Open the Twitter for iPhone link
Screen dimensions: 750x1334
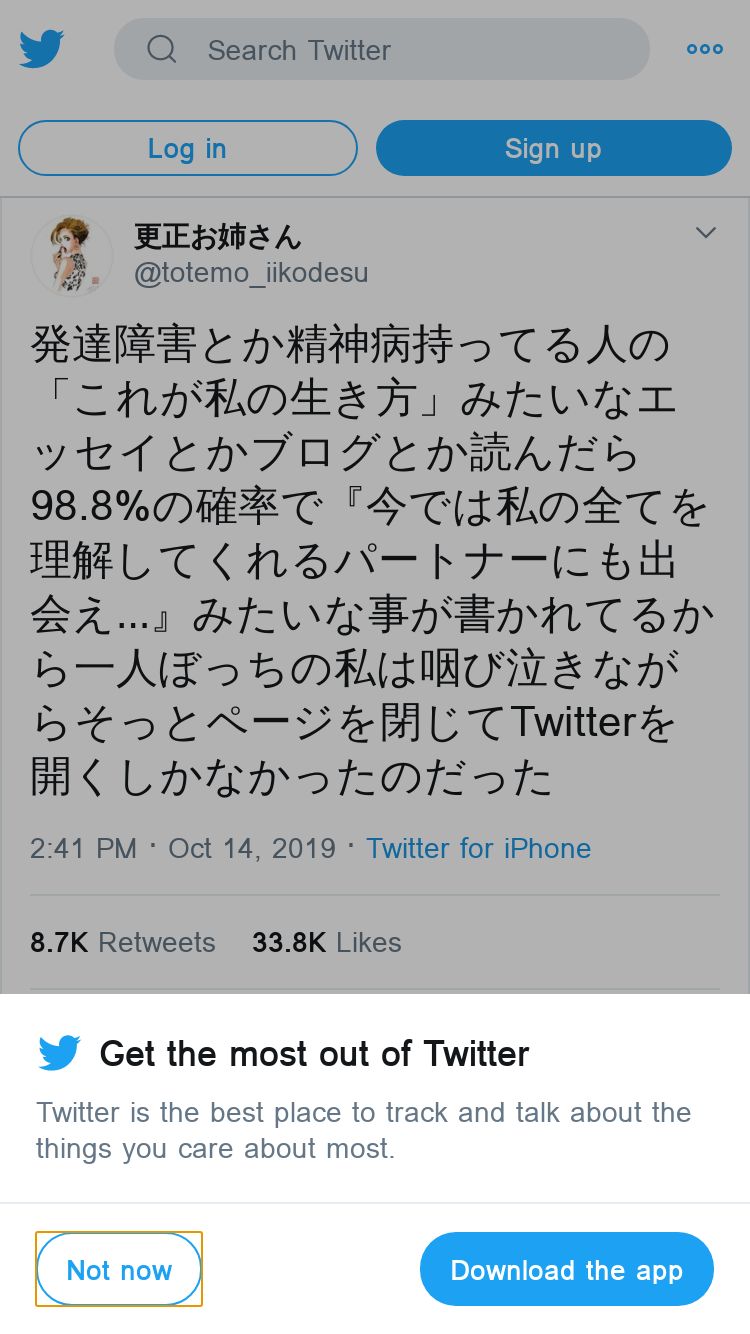pyautogui.click(x=478, y=849)
